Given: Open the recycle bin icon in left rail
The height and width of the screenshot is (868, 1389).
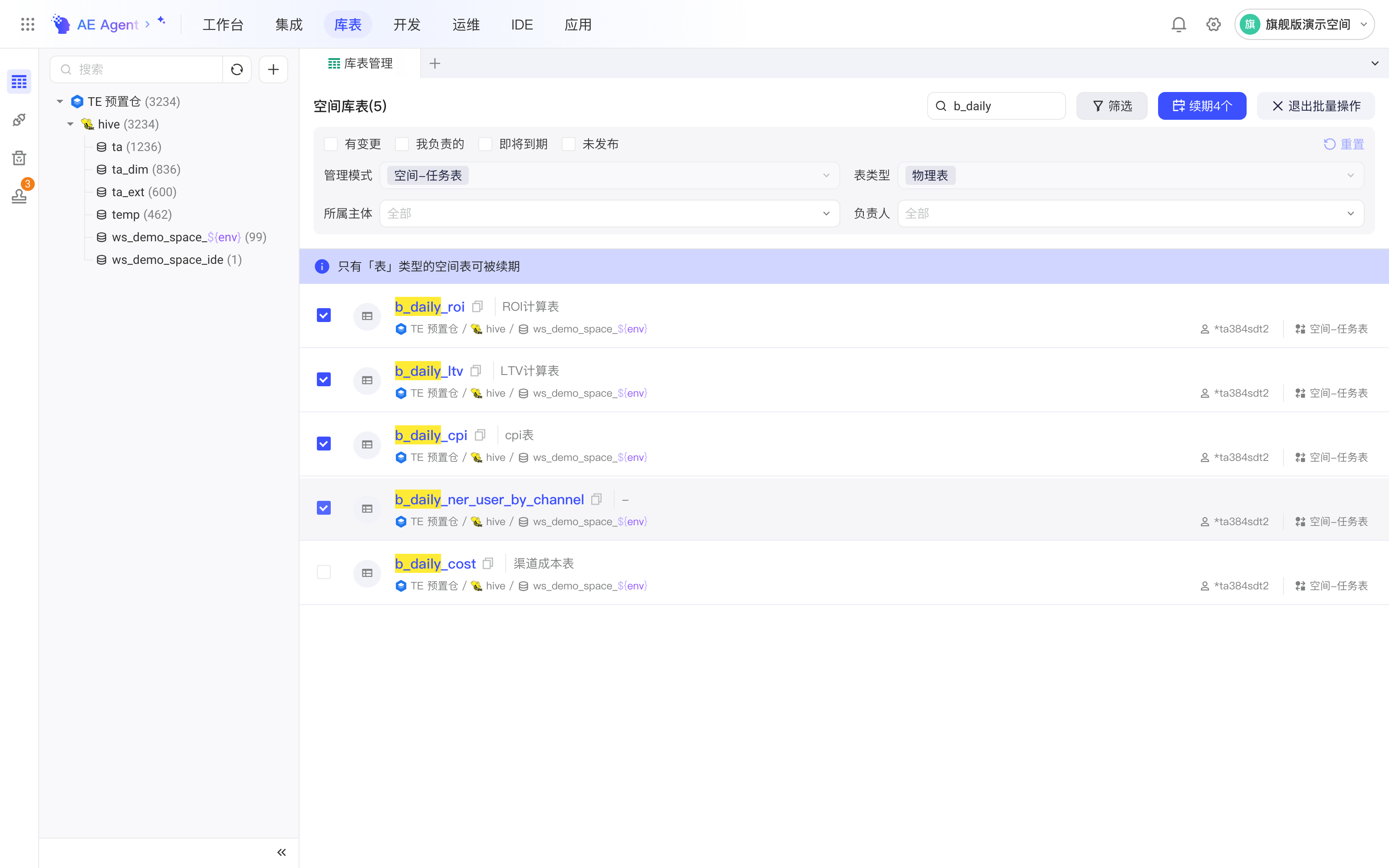Looking at the screenshot, I should click(19, 157).
